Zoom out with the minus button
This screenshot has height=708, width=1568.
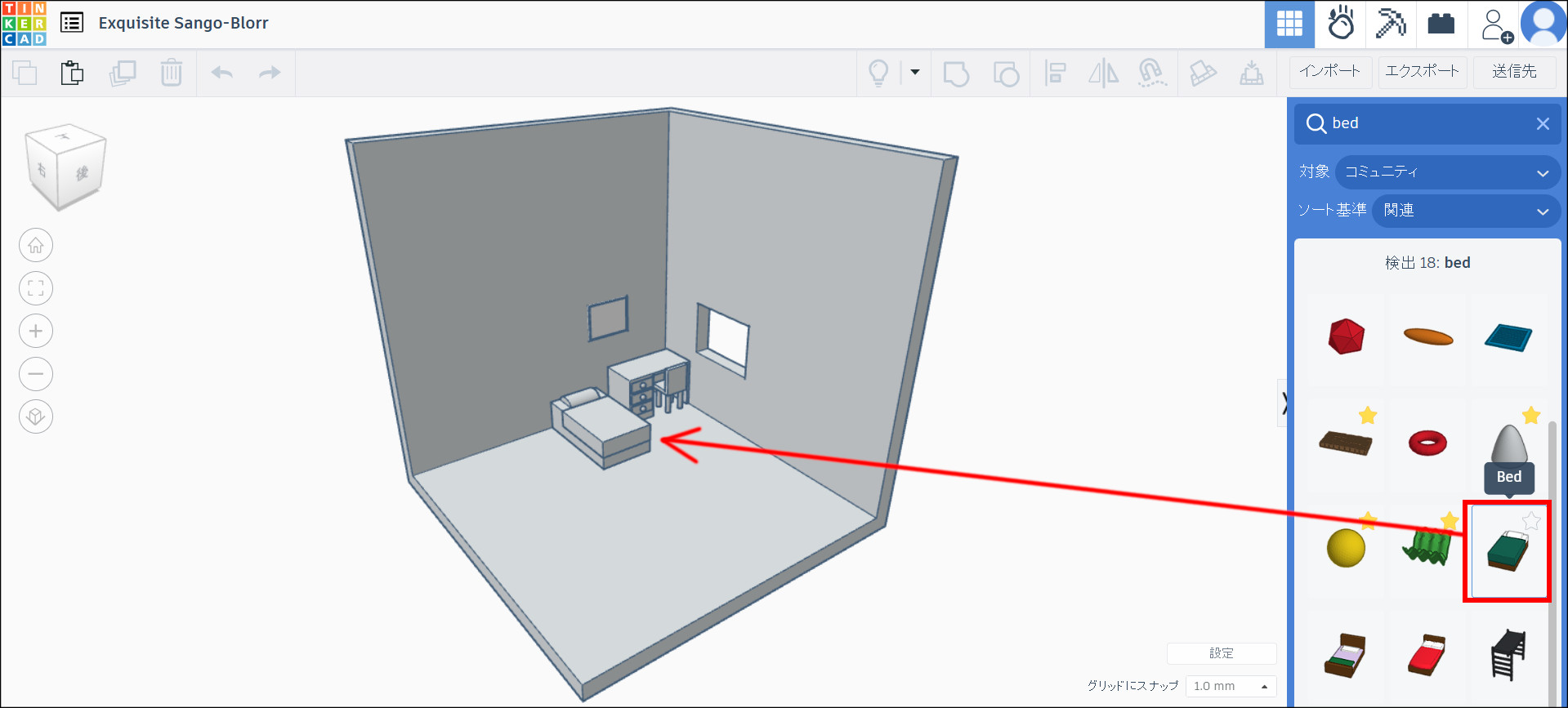click(36, 374)
